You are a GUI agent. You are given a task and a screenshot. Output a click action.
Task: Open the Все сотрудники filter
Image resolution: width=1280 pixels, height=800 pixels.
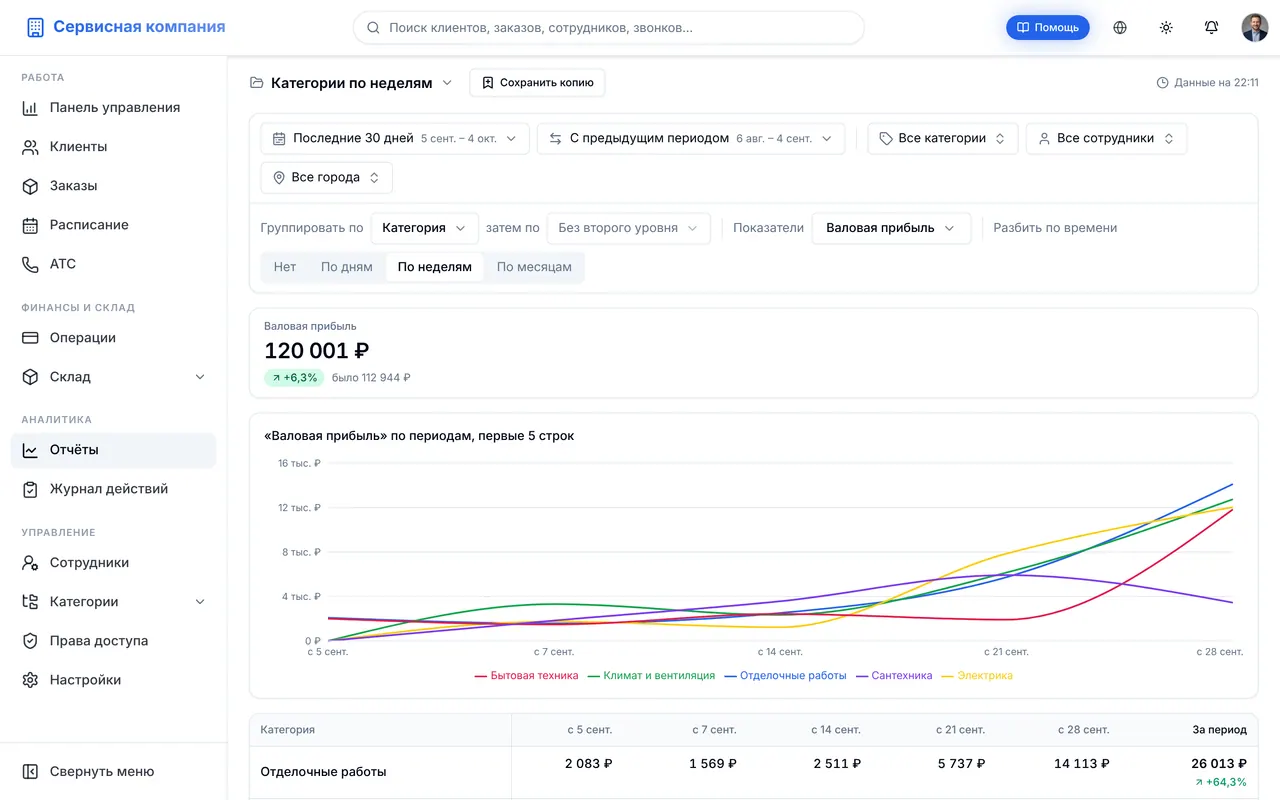coord(1106,138)
